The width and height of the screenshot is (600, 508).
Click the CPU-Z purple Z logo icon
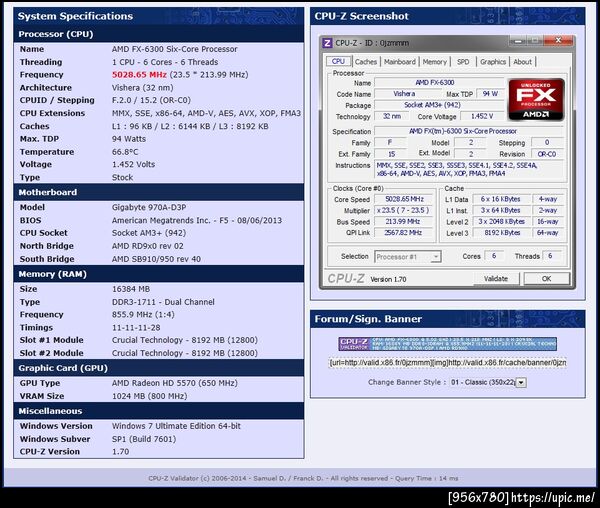click(327, 43)
